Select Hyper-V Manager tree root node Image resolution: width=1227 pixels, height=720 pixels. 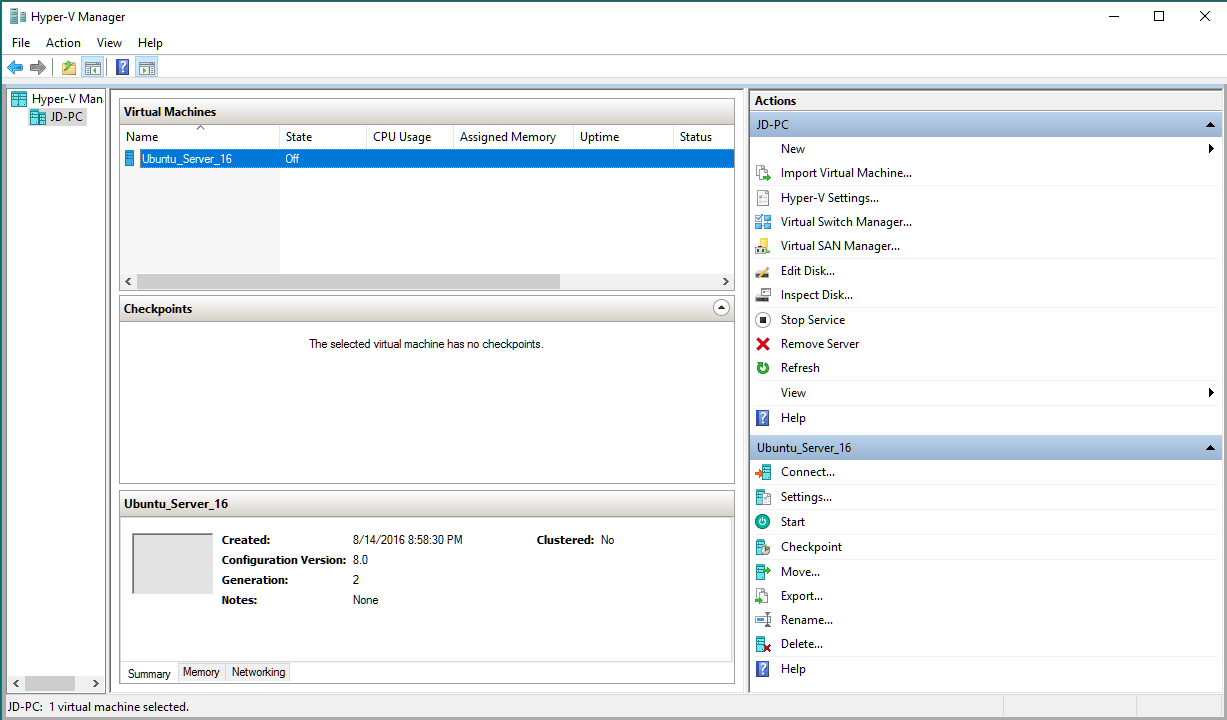[67, 99]
